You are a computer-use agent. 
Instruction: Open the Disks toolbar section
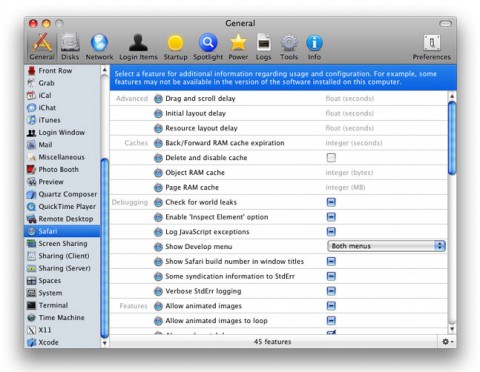click(x=70, y=47)
